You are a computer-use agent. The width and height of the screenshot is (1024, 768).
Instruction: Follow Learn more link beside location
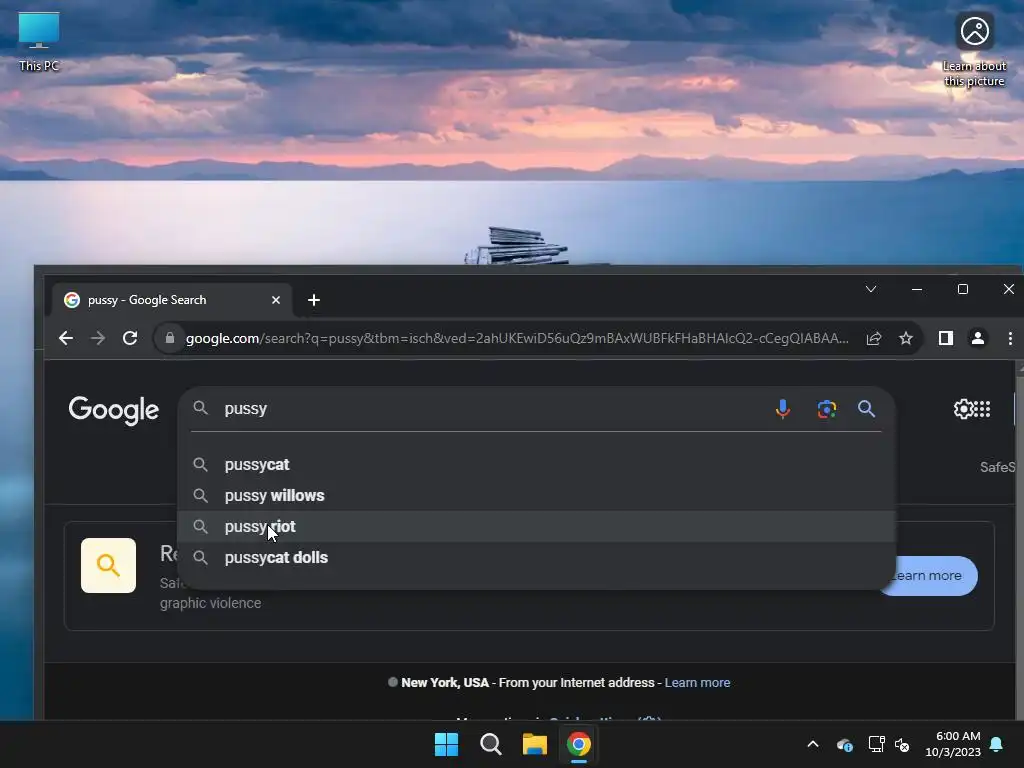coord(697,682)
